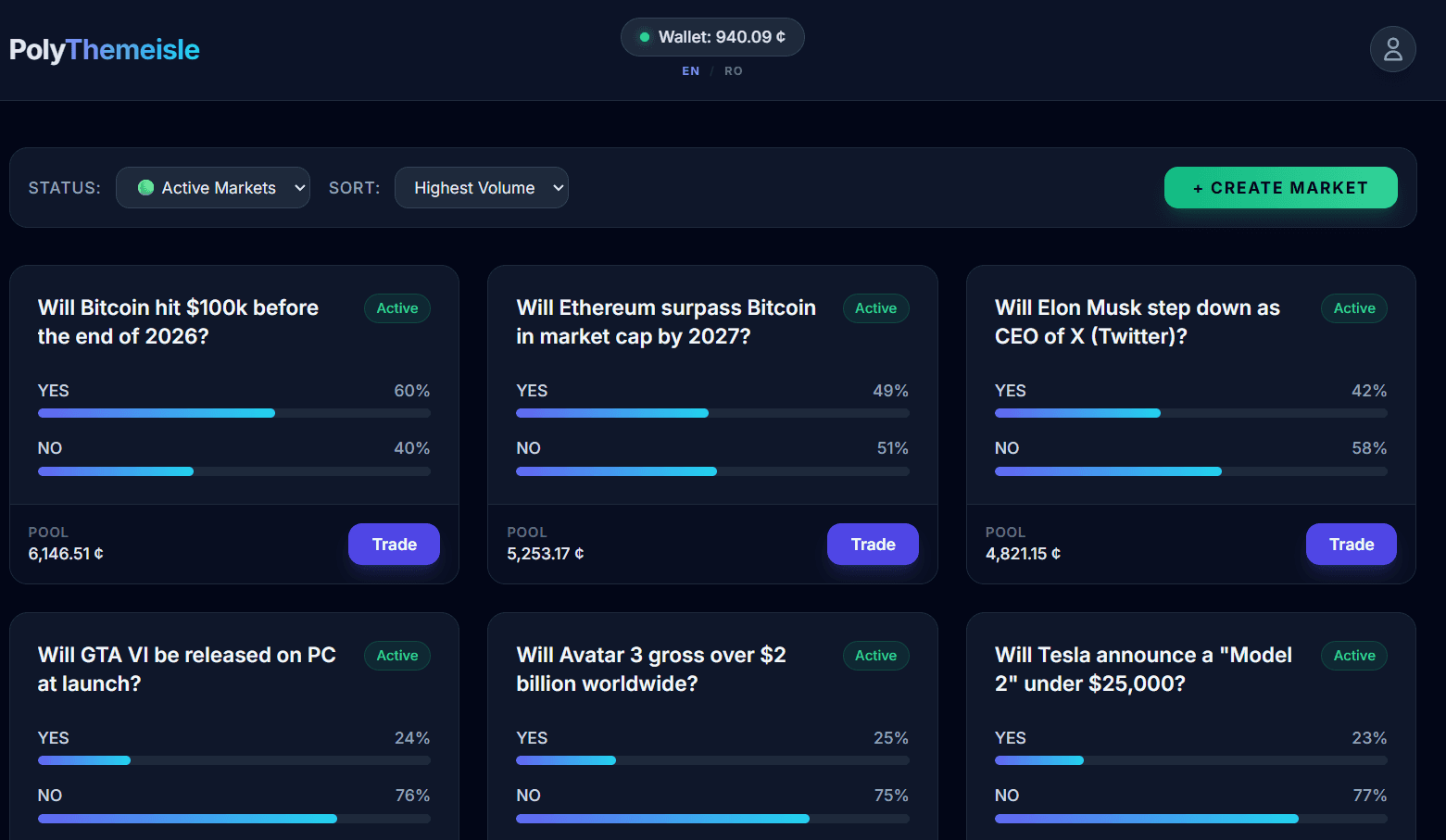This screenshot has width=1446, height=840.
Task: Click the Active badge on the Tesla Model 2 market
Action: [1353, 655]
